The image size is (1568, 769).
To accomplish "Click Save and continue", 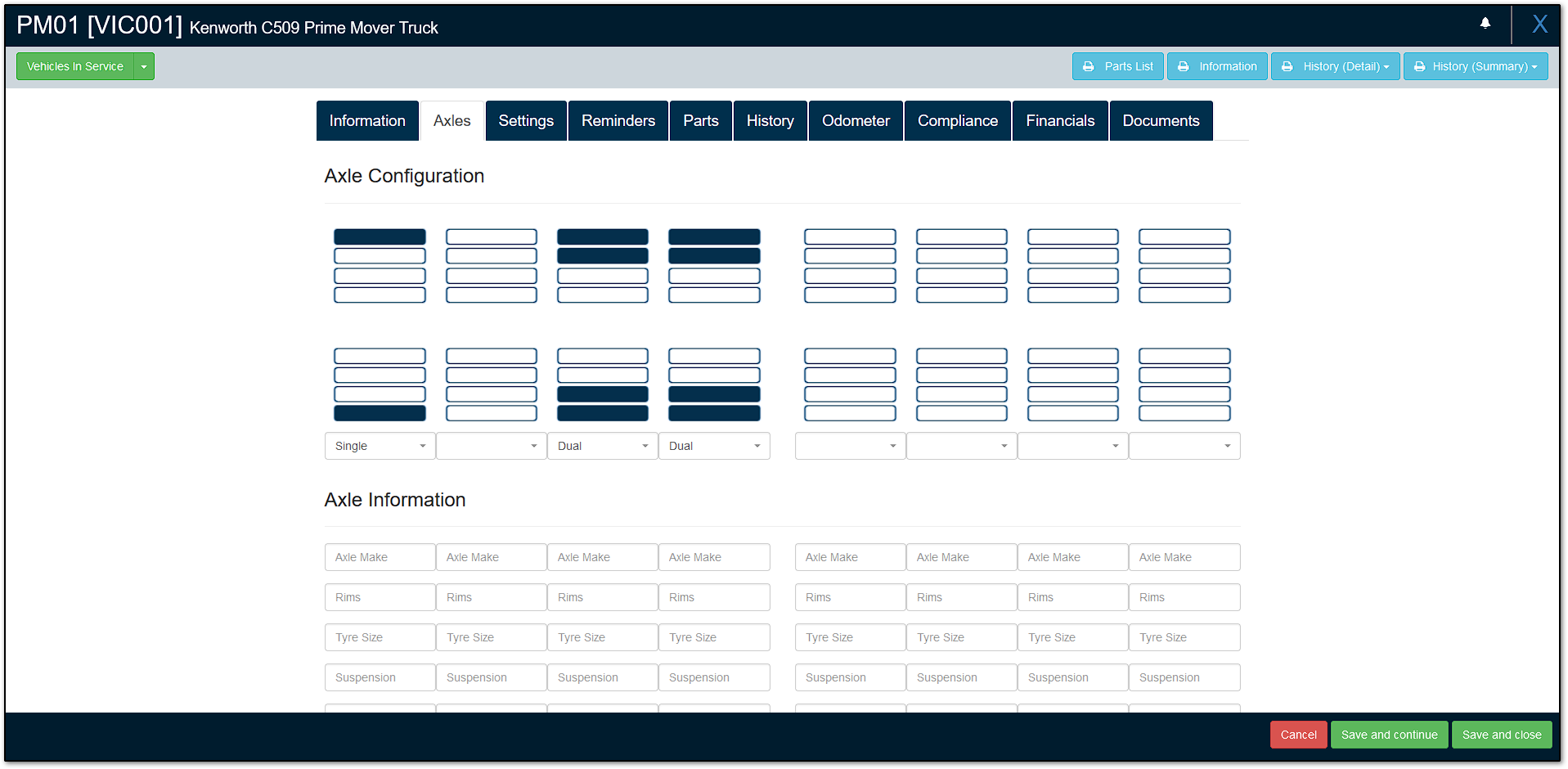I will pyautogui.click(x=1388, y=735).
